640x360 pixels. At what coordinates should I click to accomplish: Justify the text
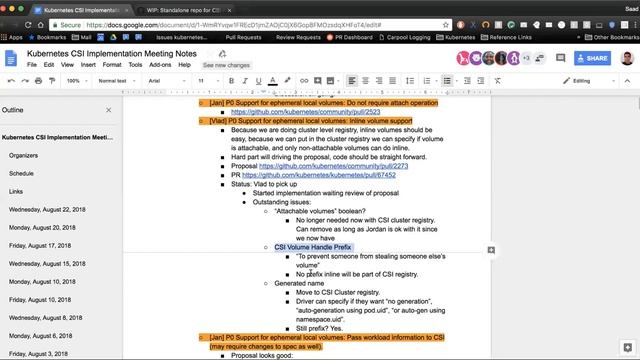(392, 81)
